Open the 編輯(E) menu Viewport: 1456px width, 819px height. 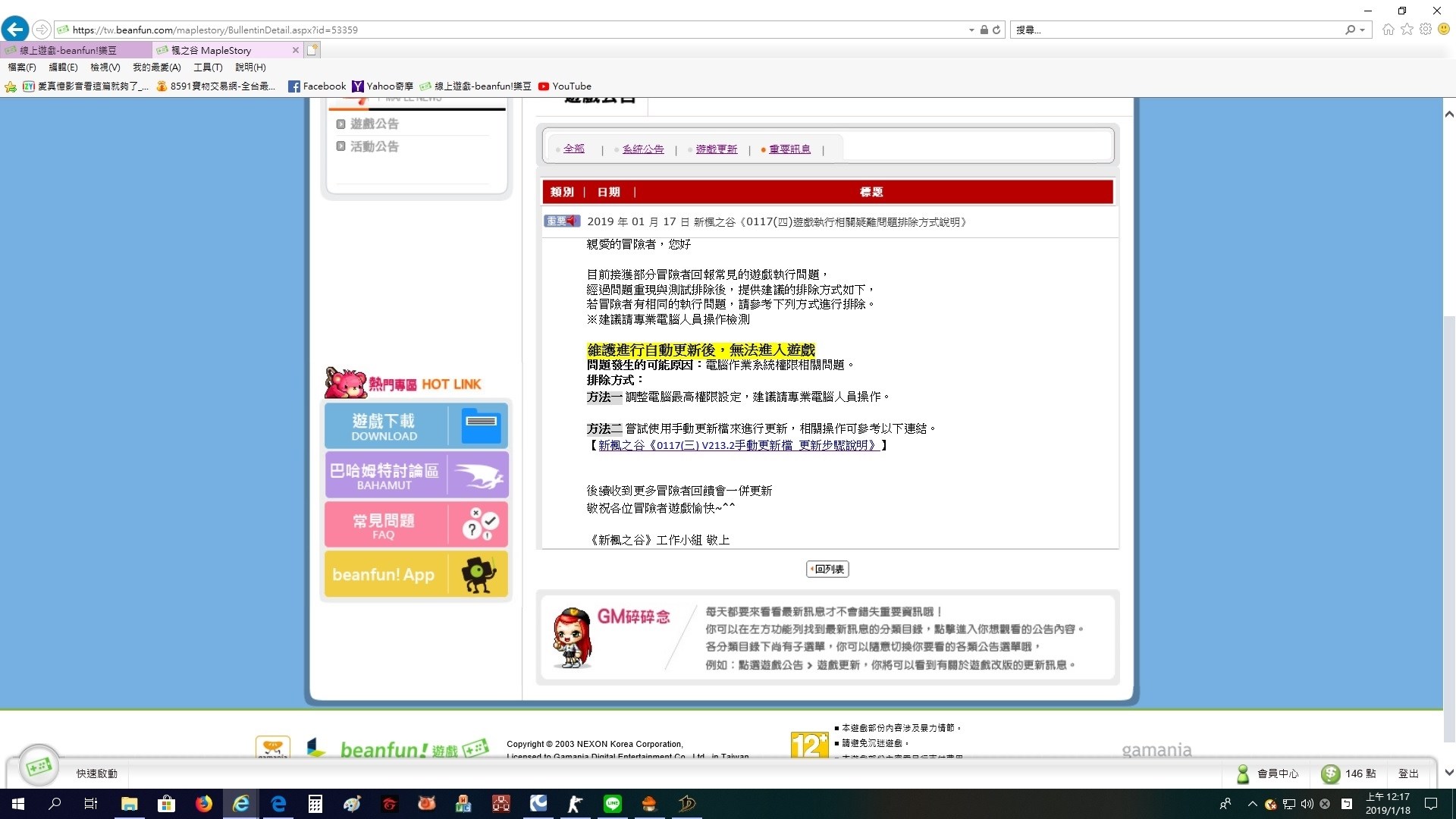point(63,67)
